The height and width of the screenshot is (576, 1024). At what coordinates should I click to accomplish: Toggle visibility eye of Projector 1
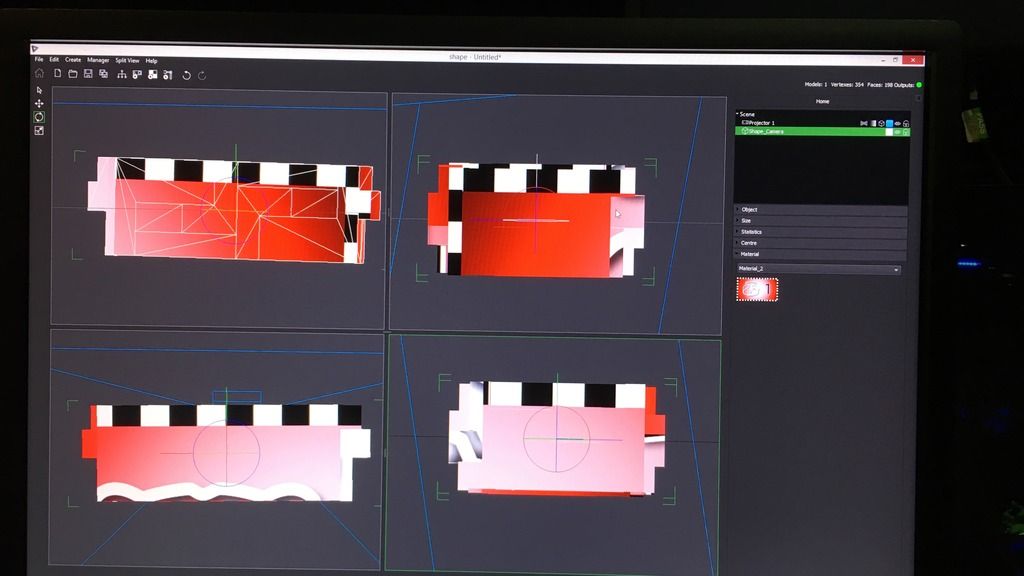tap(897, 123)
